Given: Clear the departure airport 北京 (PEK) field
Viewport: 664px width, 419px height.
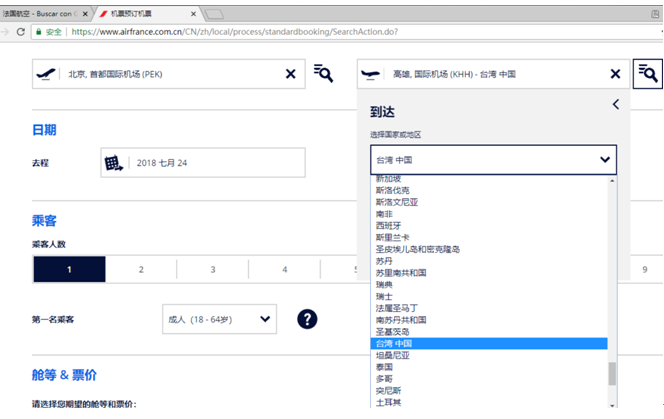Looking at the screenshot, I should tap(291, 74).
